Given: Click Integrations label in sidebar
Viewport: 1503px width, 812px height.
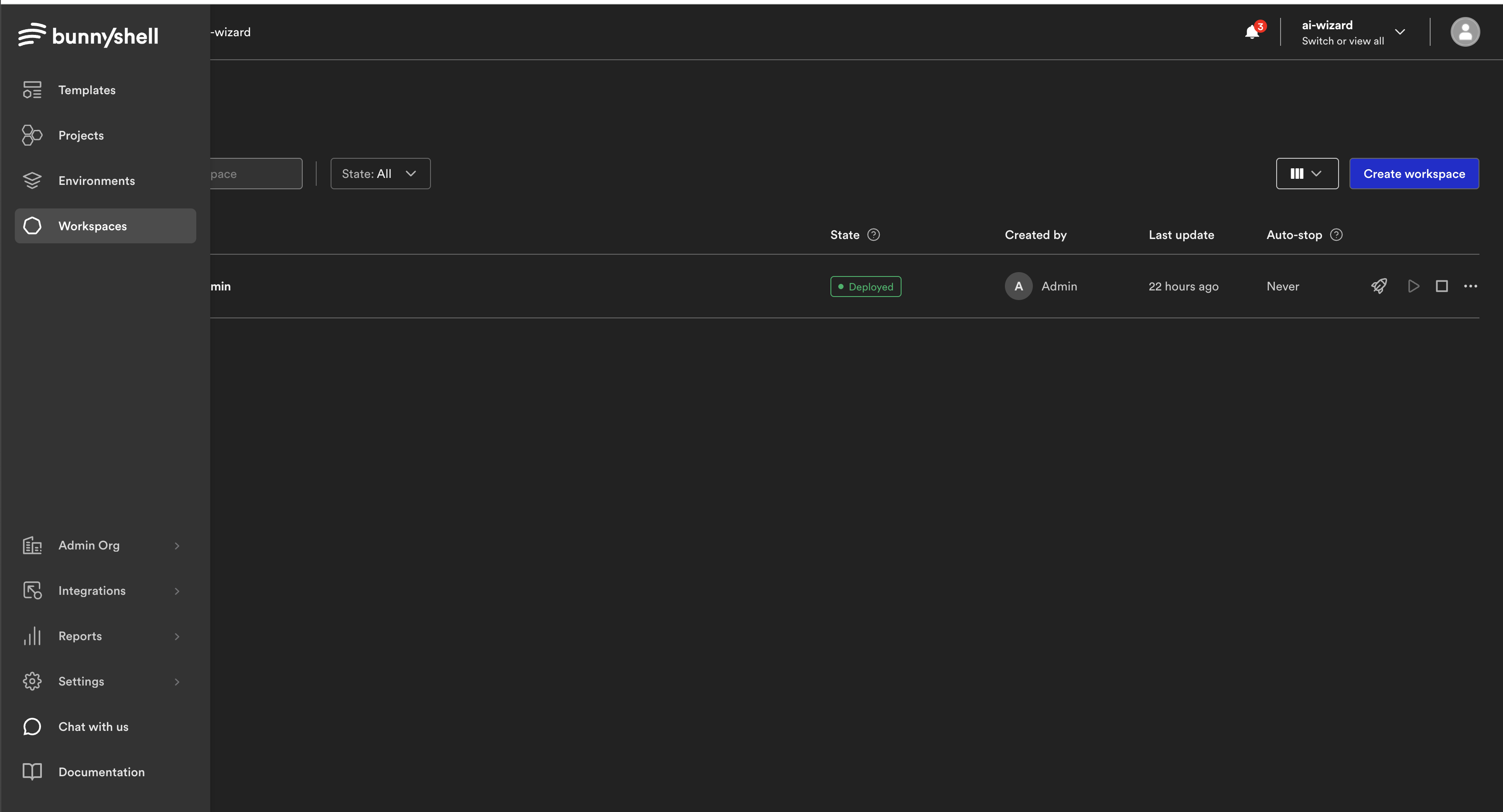Looking at the screenshot, I should 92,591.
